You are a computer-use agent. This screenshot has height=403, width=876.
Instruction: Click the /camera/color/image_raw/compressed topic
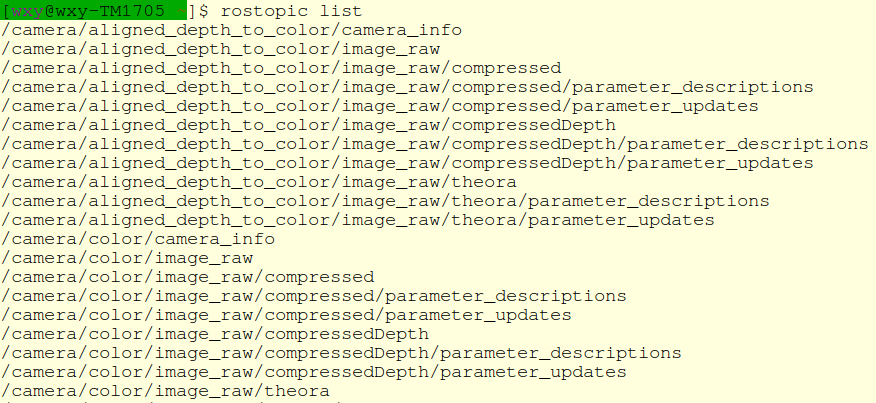[188, 277]
